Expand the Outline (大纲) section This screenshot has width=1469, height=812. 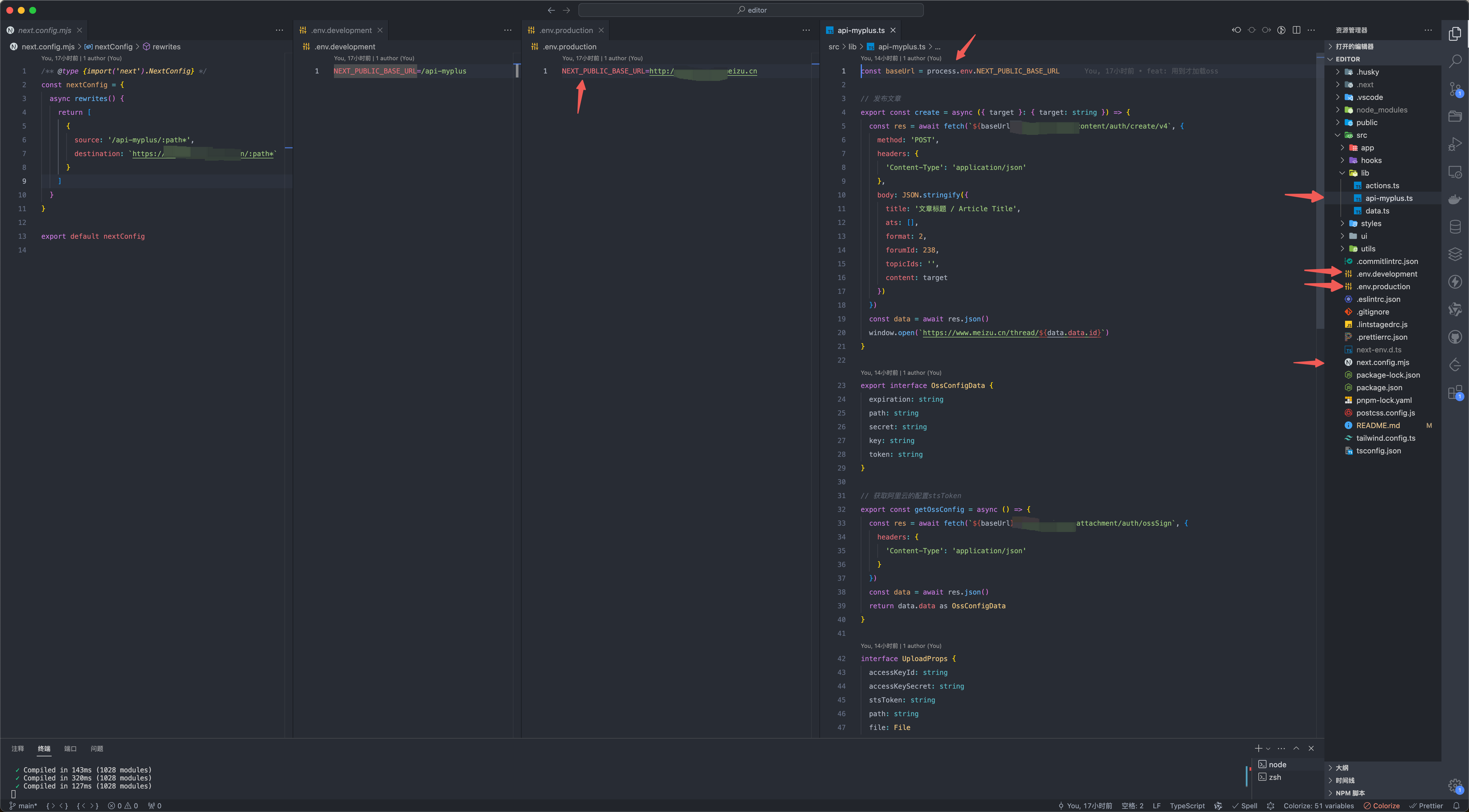click(1382, 768)
